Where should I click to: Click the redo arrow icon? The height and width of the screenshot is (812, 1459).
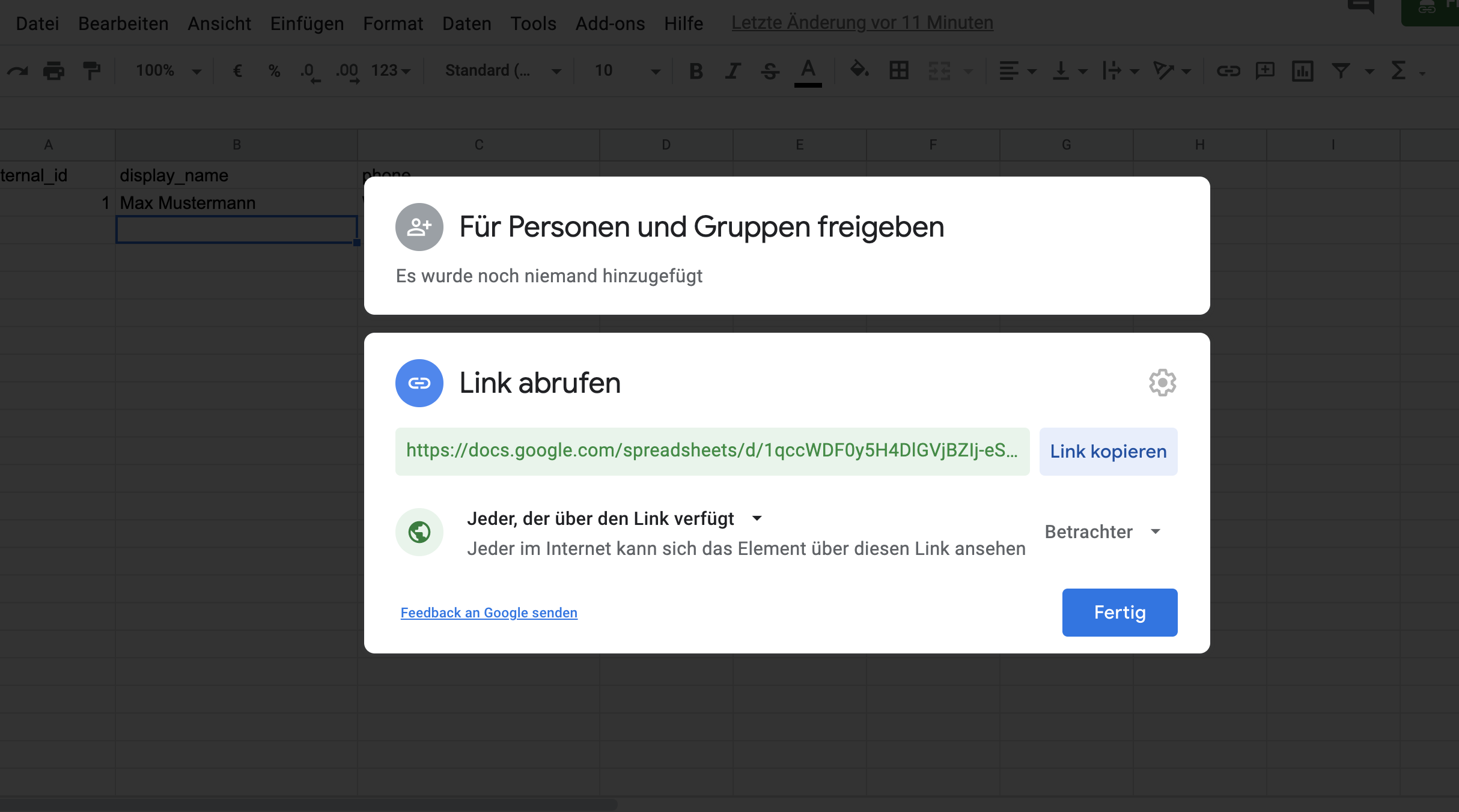click(17, 71)
